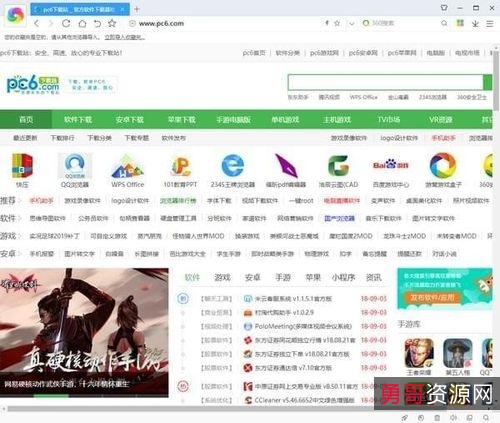The image size is (500, 423).
Task: Switch to the 游戏 list tab
Action: click(x=222, y=277)
